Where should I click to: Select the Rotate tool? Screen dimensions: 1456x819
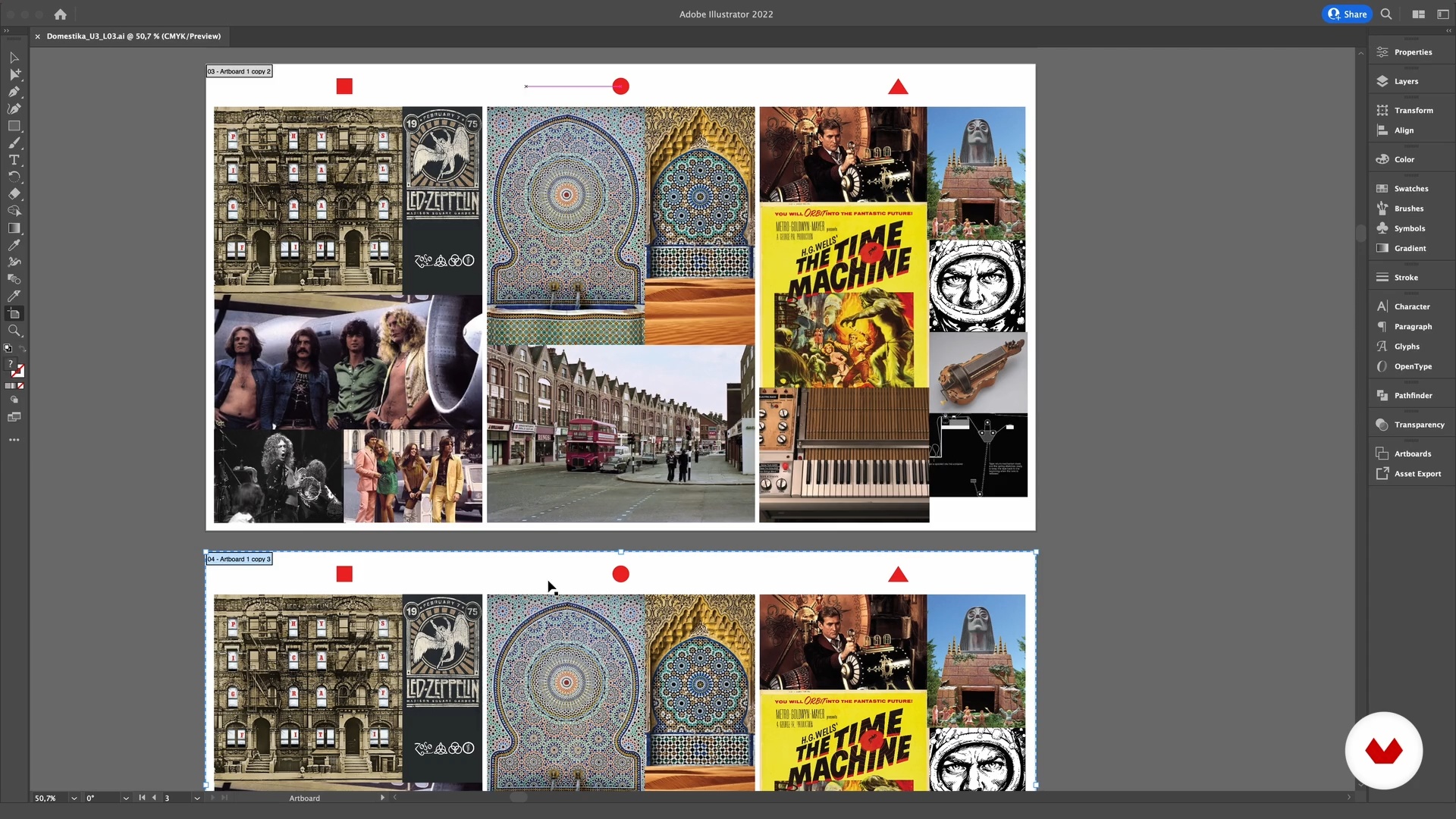coord(14,177)
